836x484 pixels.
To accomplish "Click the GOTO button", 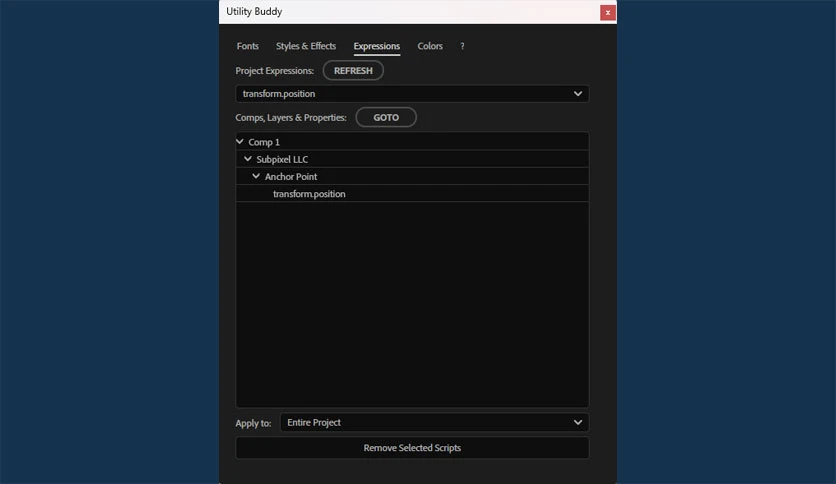I will pos(386,117).
